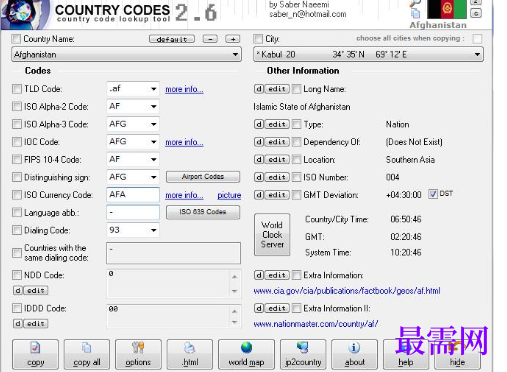The height and width of the screenshot is (372, 507).
Task: Click the copy button at the bottom
Action: click(x=35, y=354)
